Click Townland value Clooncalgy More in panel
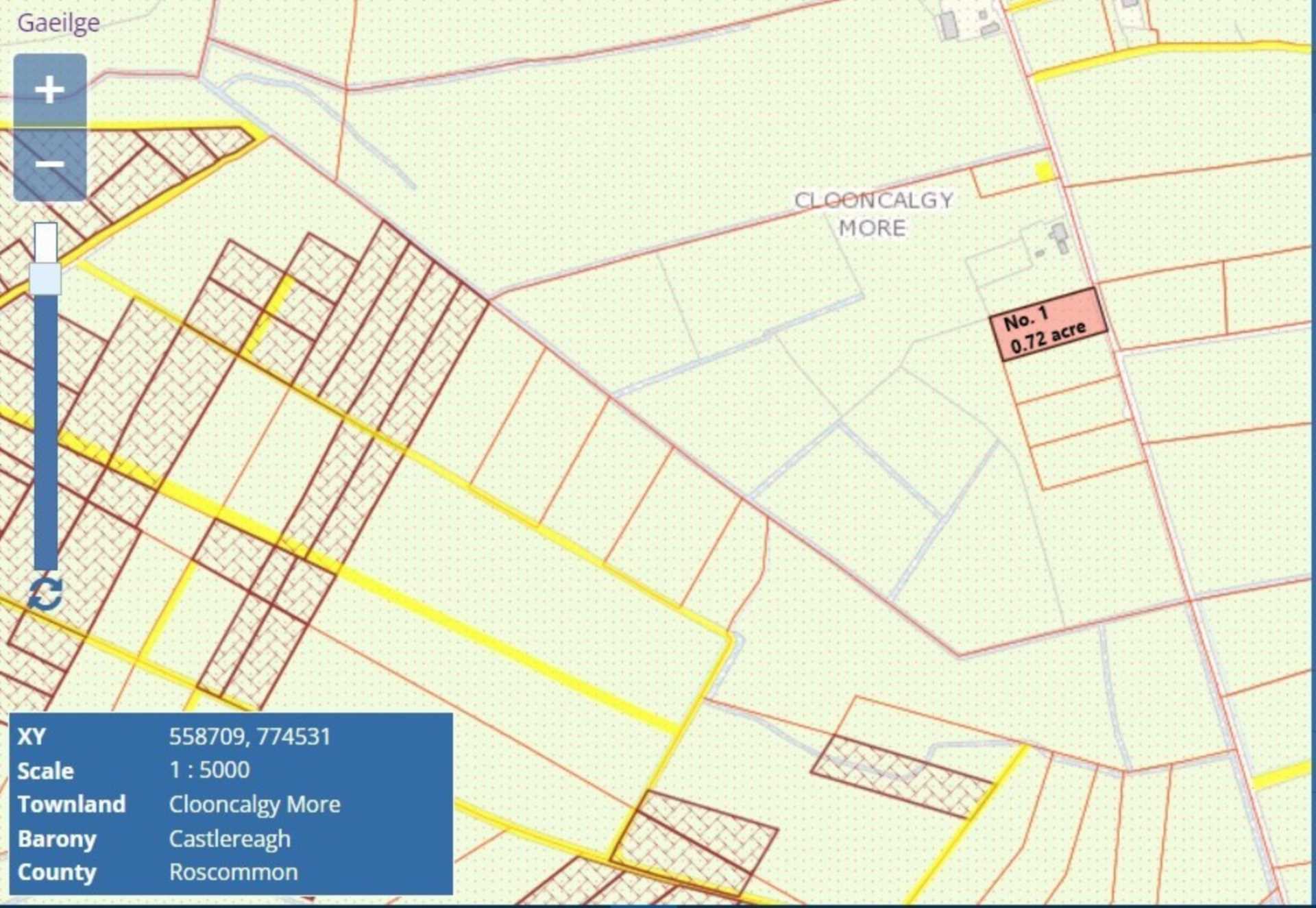The height and width of the screenshot is (908, 1316). [x=254, y=804]
